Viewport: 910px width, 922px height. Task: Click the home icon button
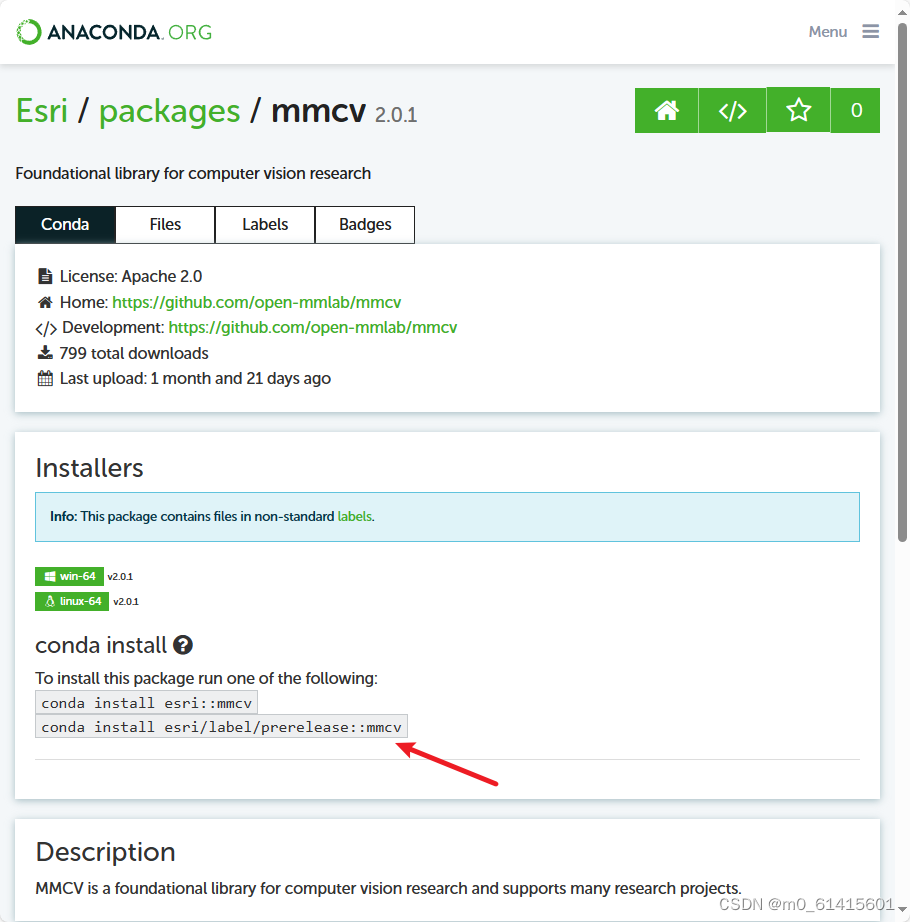pos(667,111)
